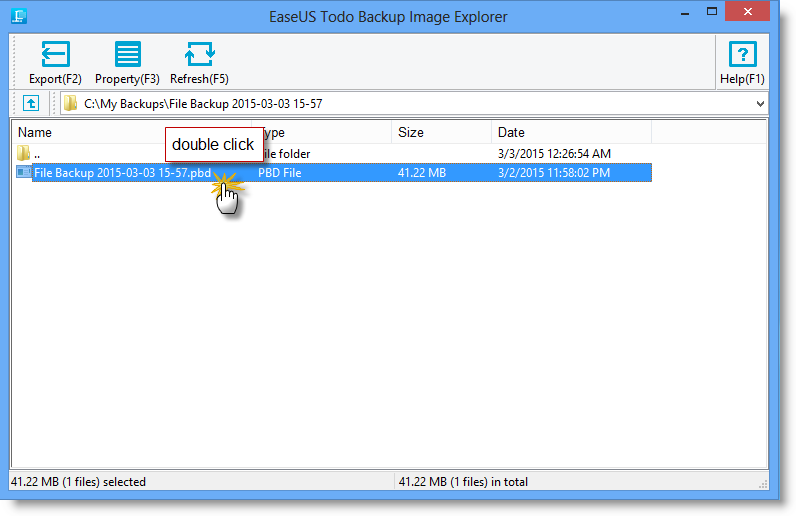
Task: Click the window resize grip in the status bar
Action: [x=762, y=485]
